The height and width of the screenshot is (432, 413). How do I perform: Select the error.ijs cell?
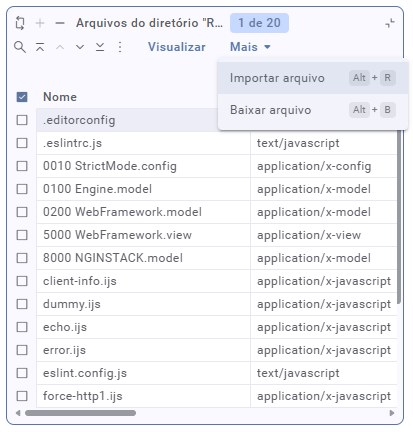click(x=143, y=350)
